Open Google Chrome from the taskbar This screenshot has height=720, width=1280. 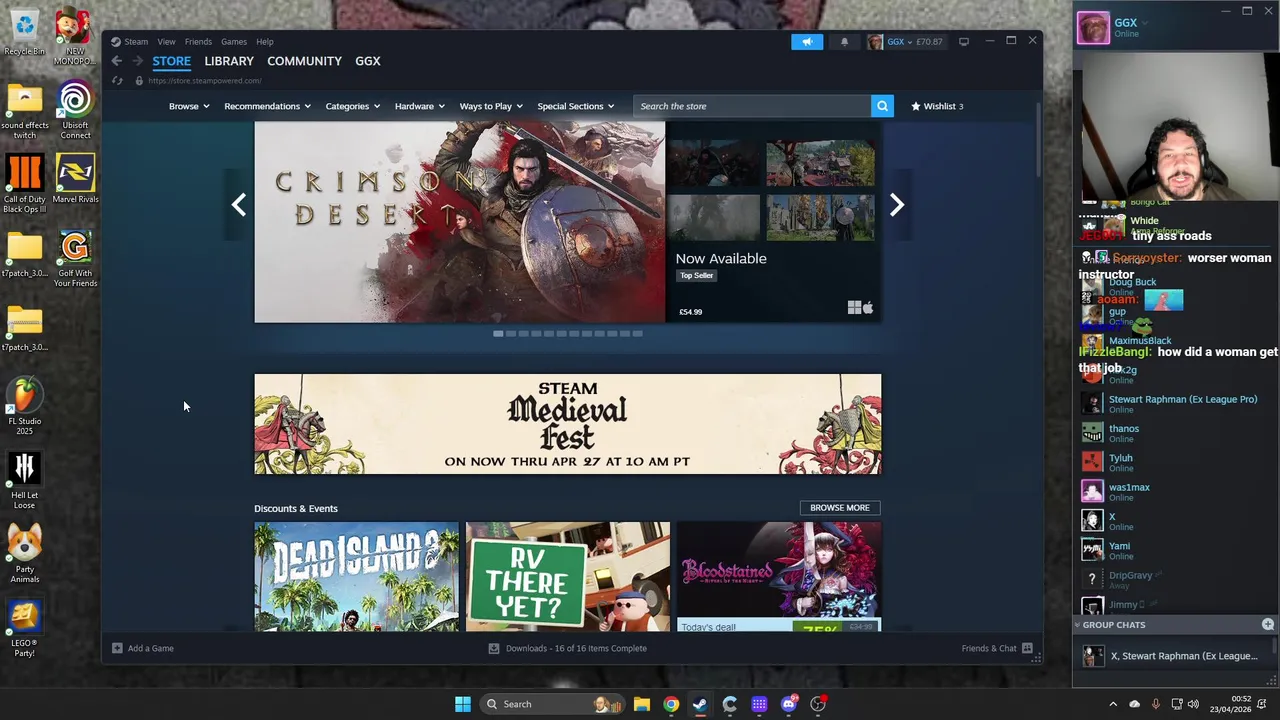point(671,704)
